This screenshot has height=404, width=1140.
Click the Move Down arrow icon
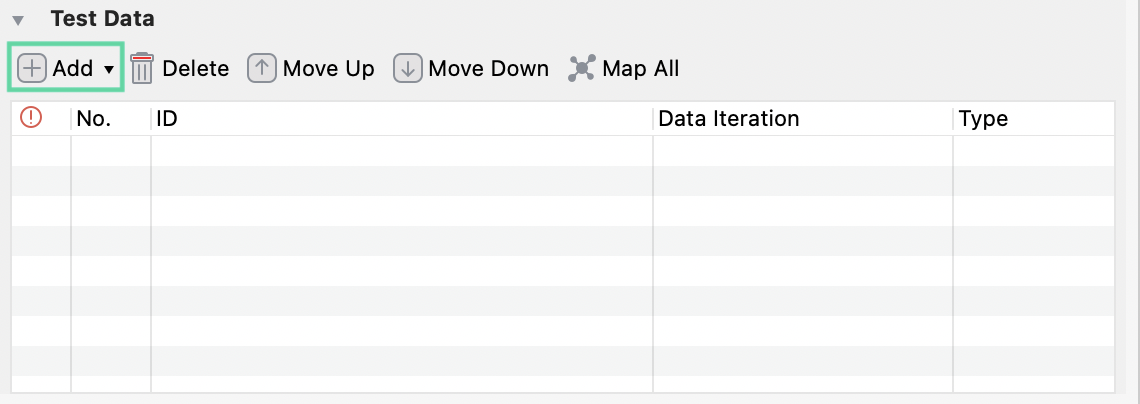click(x=407, y=68)
